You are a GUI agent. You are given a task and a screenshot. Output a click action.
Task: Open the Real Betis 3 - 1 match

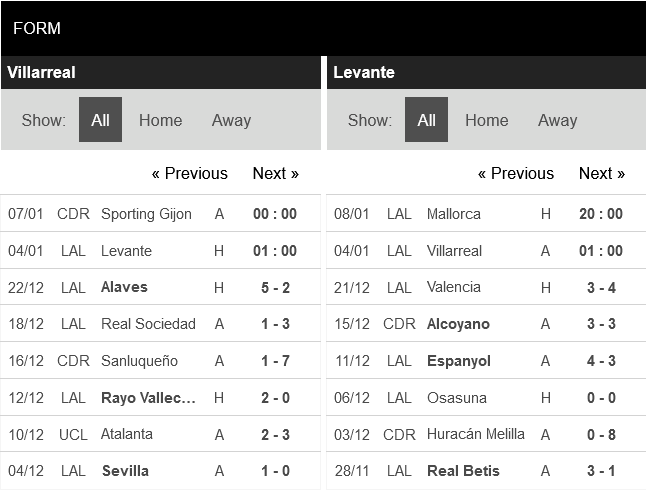[x=486, y=471]
